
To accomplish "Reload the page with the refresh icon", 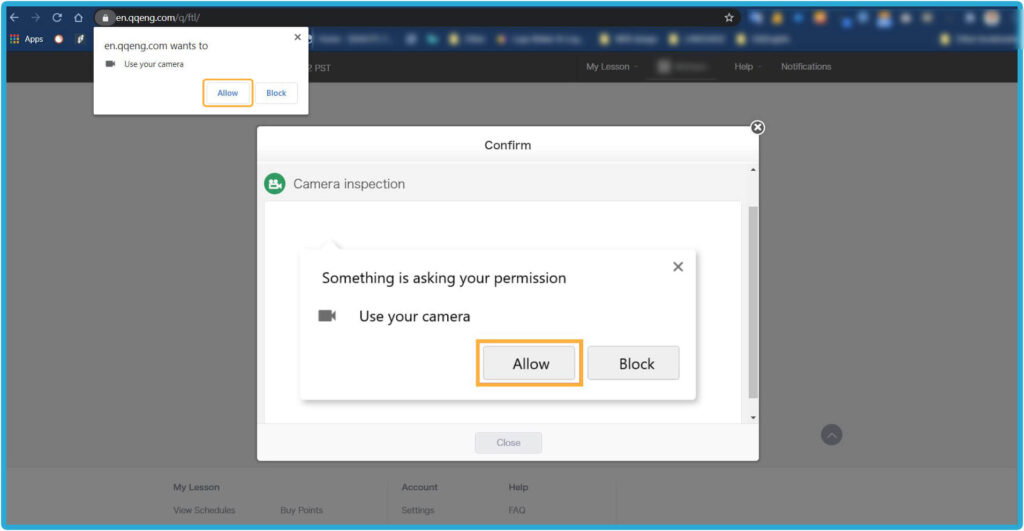I will (x=57, y=18).
